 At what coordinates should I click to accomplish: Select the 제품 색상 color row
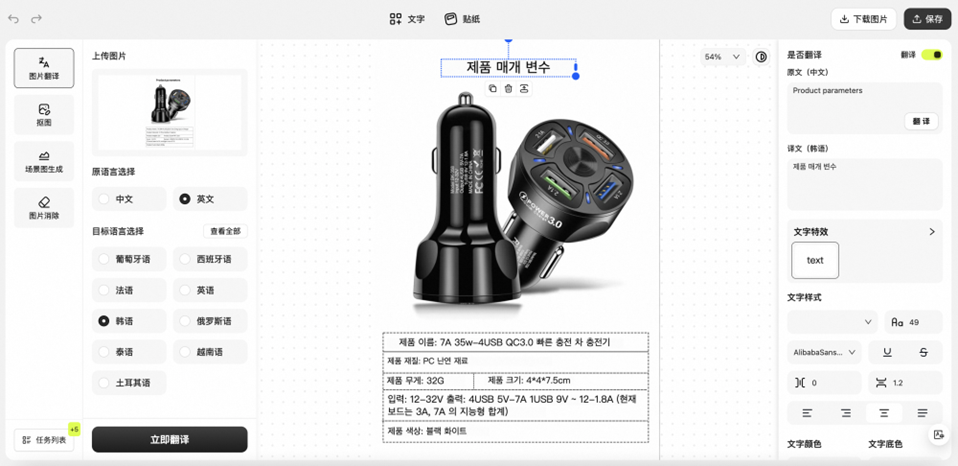point(427,431)
